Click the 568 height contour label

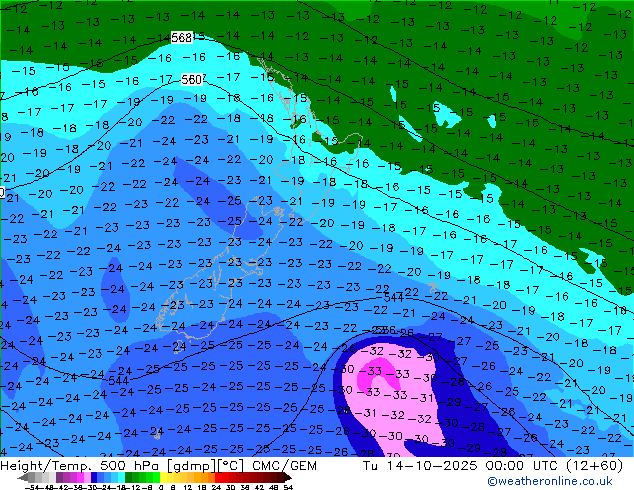coord(182,37)
